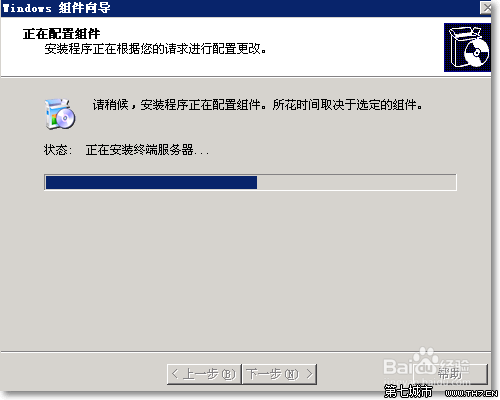
Task: Close the Windows Components Wizard window
Action: click(486, 8)
